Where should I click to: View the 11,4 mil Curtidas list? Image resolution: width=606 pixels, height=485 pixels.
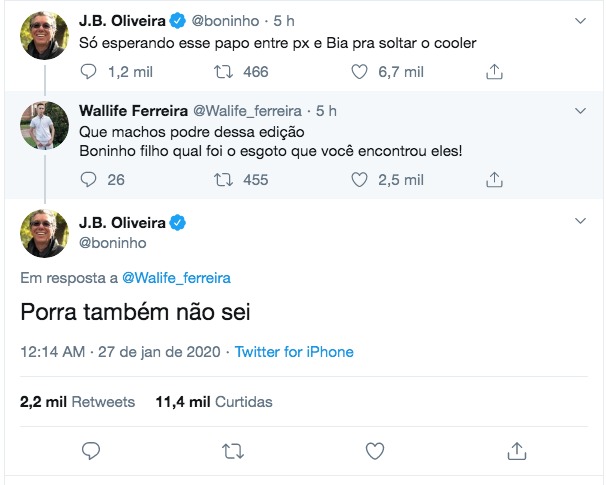click(x=214, y=402)
